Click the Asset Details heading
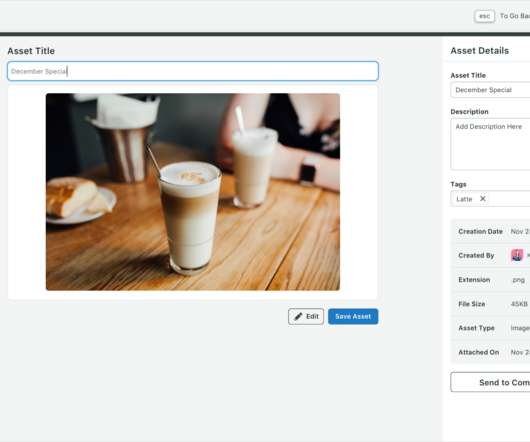Viewport: 530px width, 442px height. [480, 51]
